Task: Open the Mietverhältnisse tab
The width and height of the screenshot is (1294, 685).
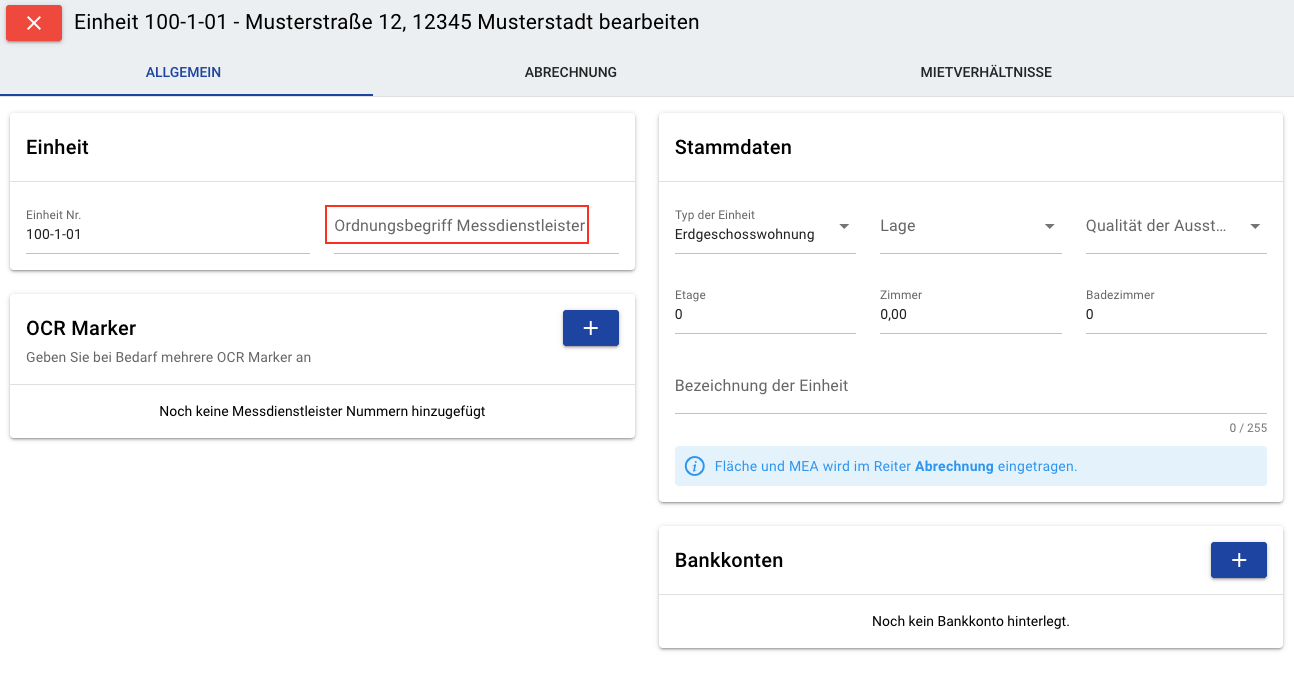Action: coord(985,72)
